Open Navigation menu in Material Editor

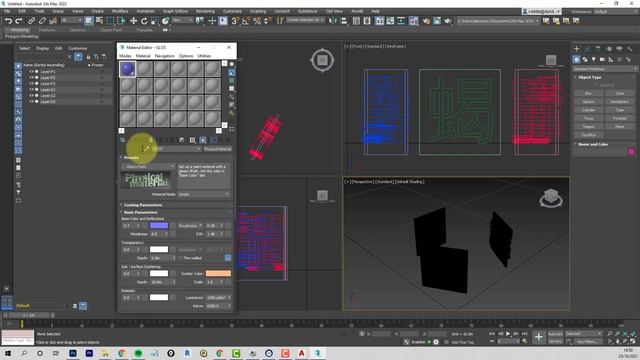click(x=164, y=56)
